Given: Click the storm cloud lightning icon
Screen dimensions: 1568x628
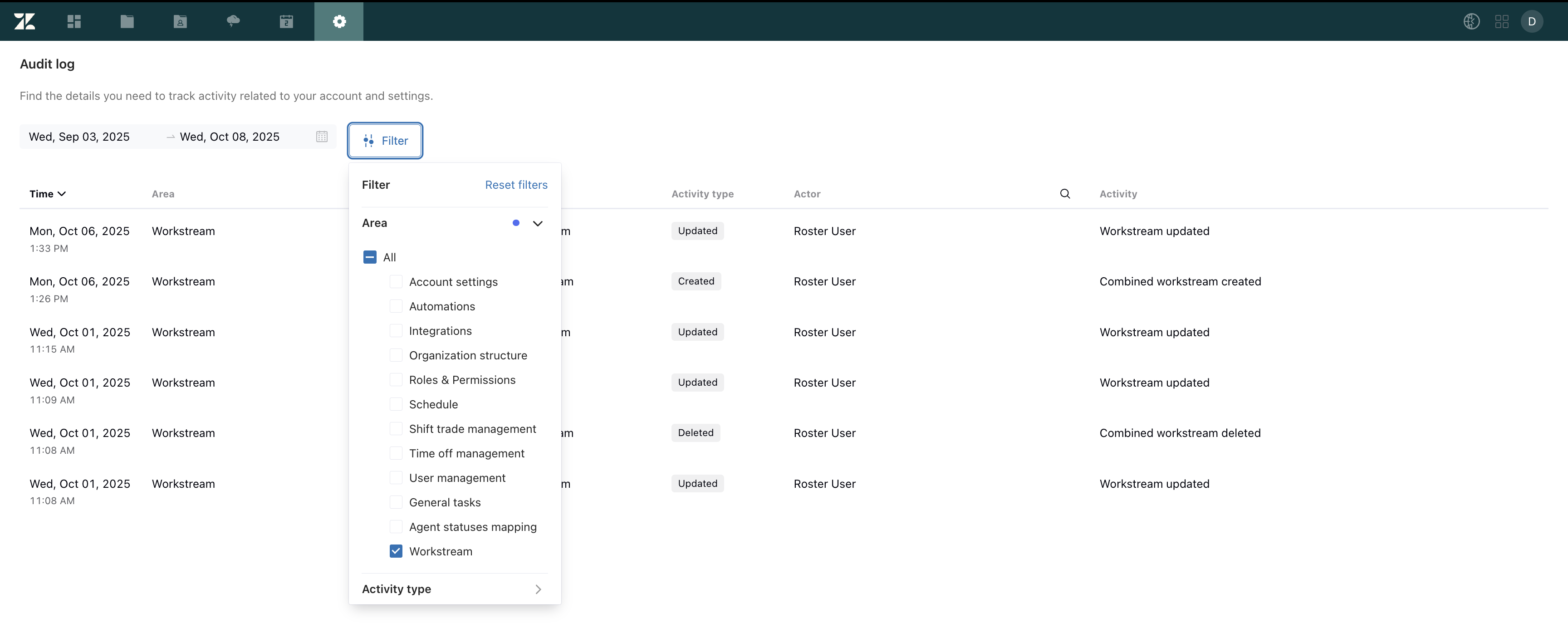Looking at the screenshot, I should 233,21.
